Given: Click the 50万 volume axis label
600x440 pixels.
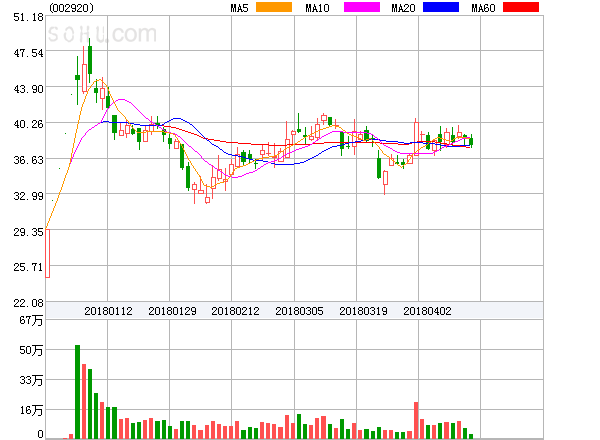Looking at the screenshot, I should tap(31, 350).
